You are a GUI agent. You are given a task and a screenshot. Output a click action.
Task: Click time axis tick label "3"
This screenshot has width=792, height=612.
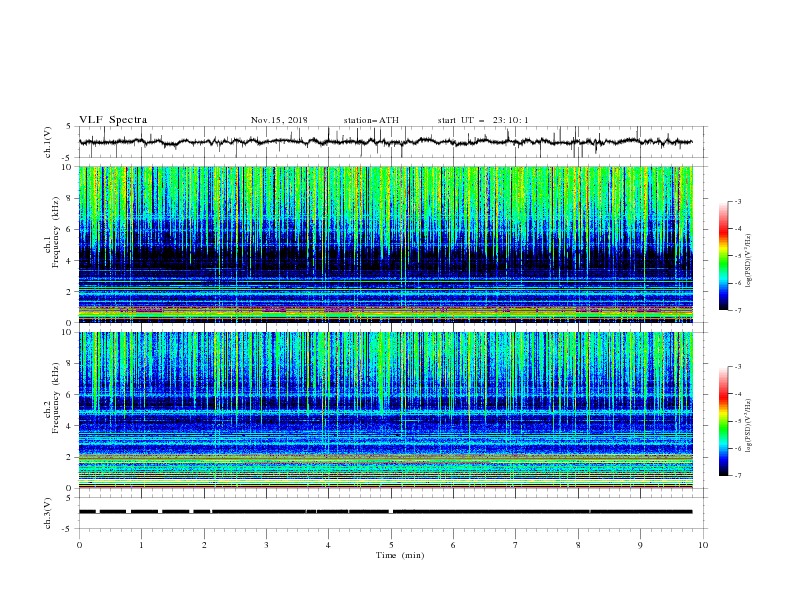tap(266, 545)
